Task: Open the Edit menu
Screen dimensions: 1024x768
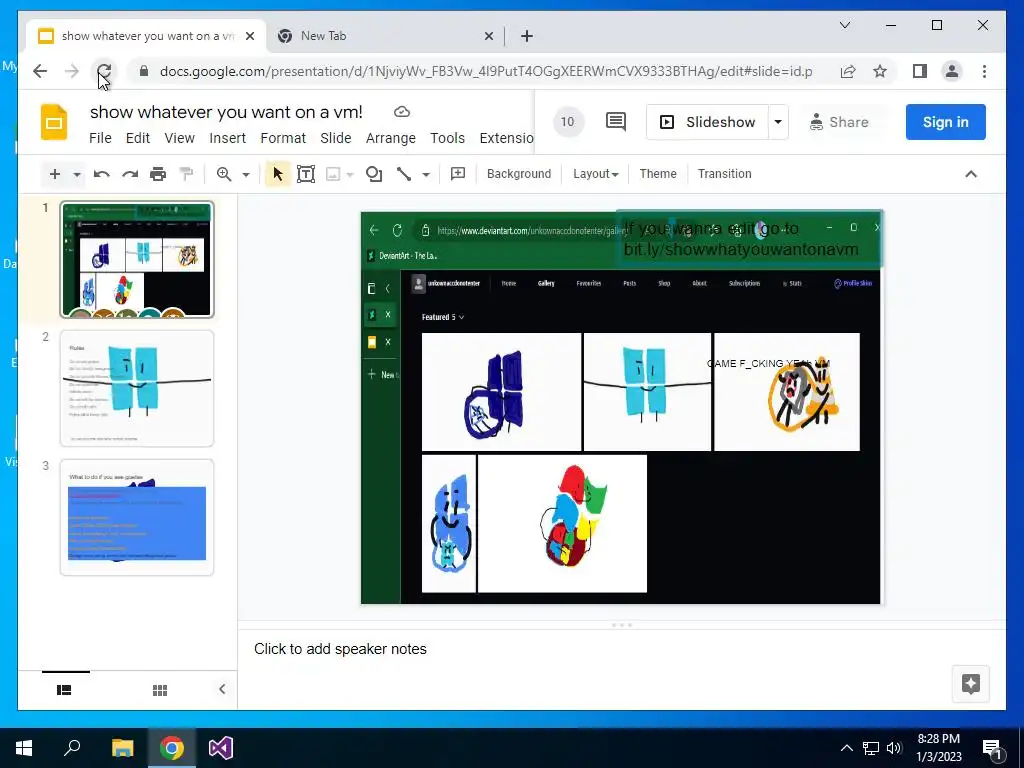Action: [138, 138]
